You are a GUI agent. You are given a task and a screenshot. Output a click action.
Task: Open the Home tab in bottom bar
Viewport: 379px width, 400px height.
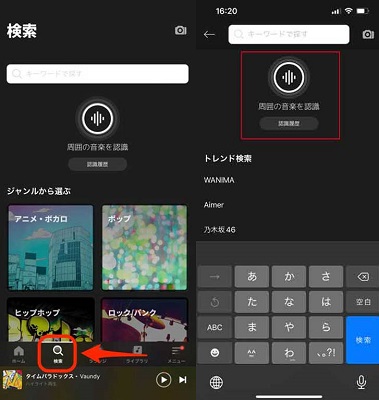click(19, 354)
